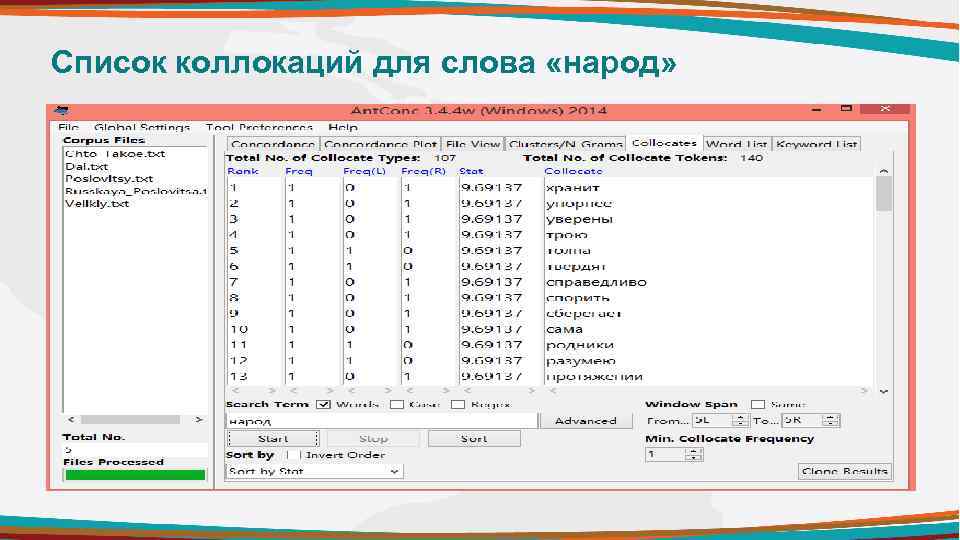Open the Sort by Stat dropdown
Viewport: 960px width, 540px height.
point(315,471)
